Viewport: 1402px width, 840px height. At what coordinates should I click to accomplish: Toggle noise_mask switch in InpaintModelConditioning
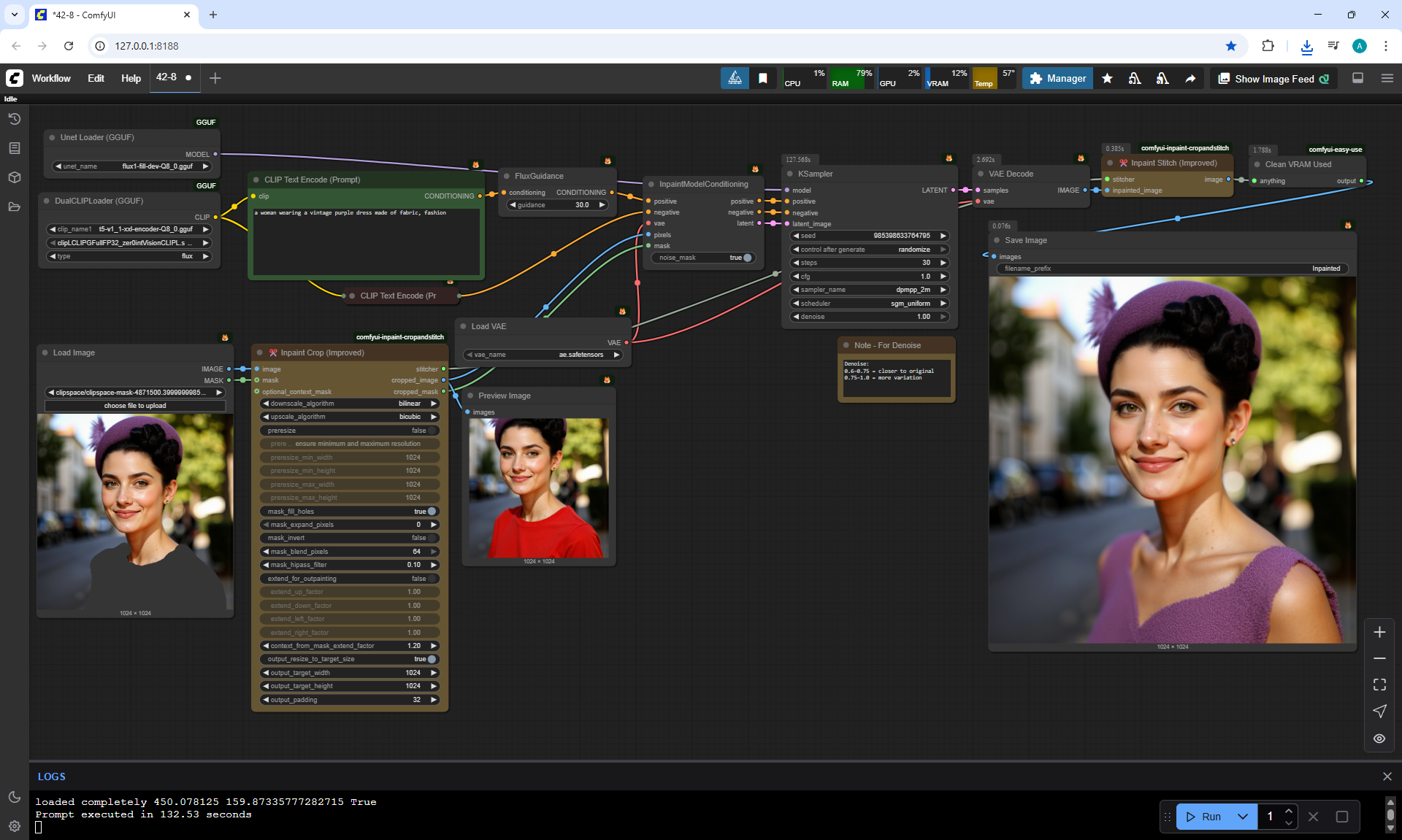(746, 258)
